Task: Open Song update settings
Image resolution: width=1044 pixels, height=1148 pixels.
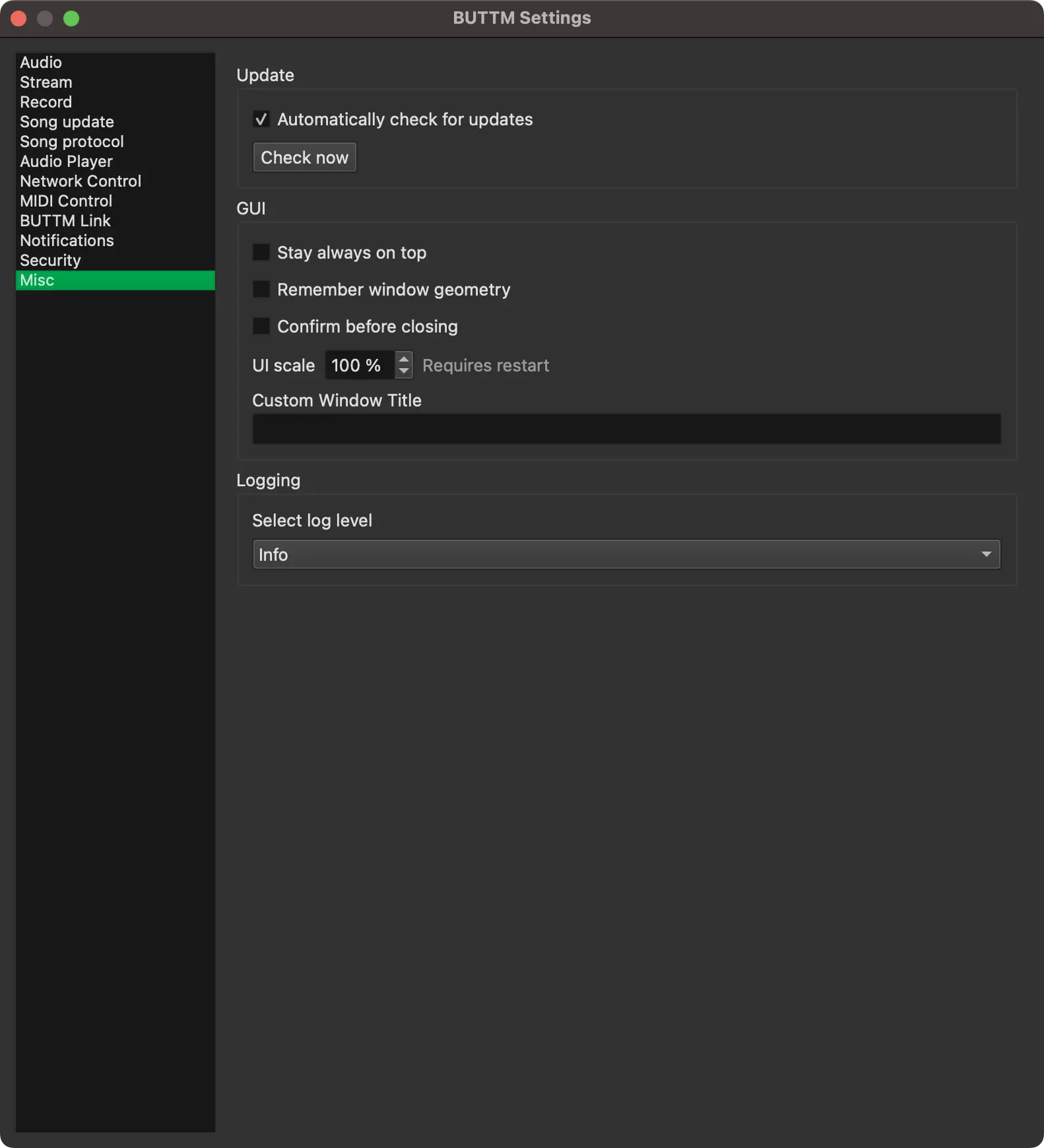Action: pyautogui.click(x=115, y=122)
